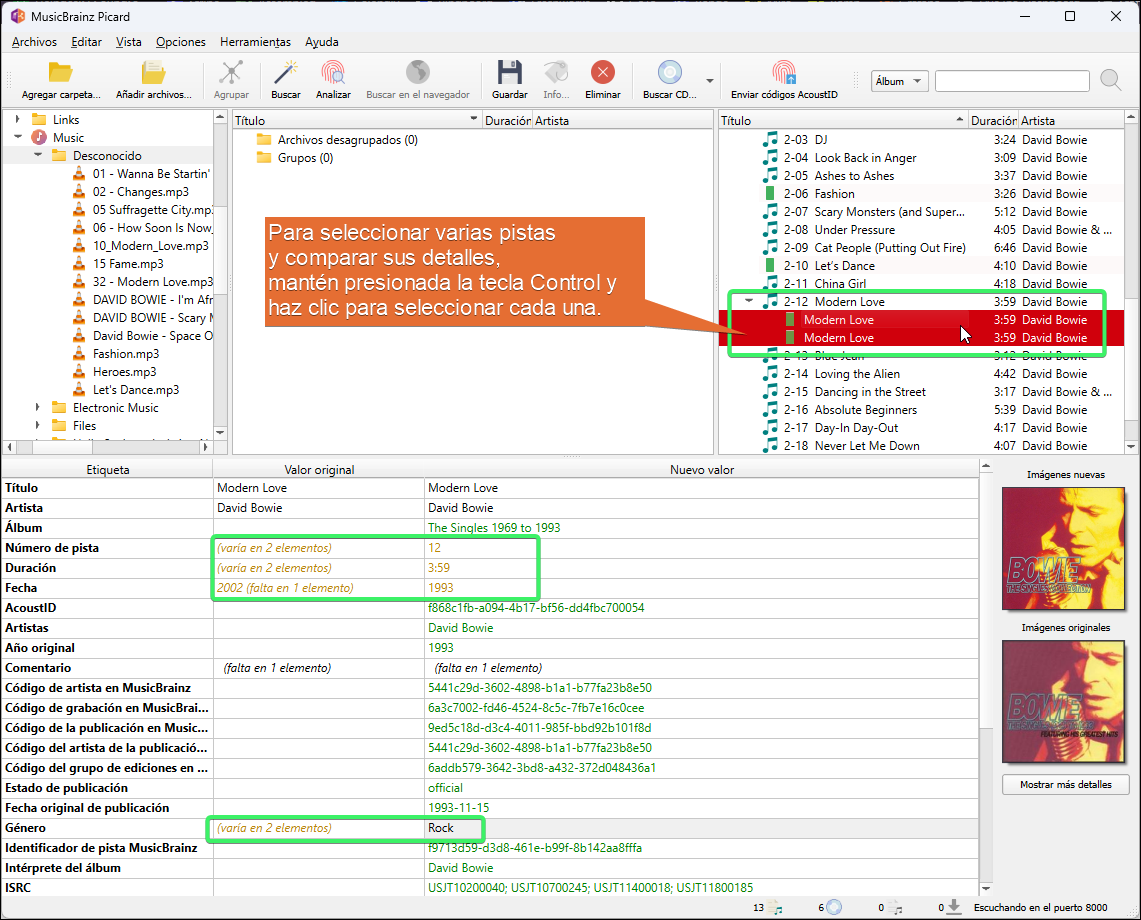Click the Añadir archivos toolbar icon
This screenshot has height=920, width=1141.
pos(154,73)
